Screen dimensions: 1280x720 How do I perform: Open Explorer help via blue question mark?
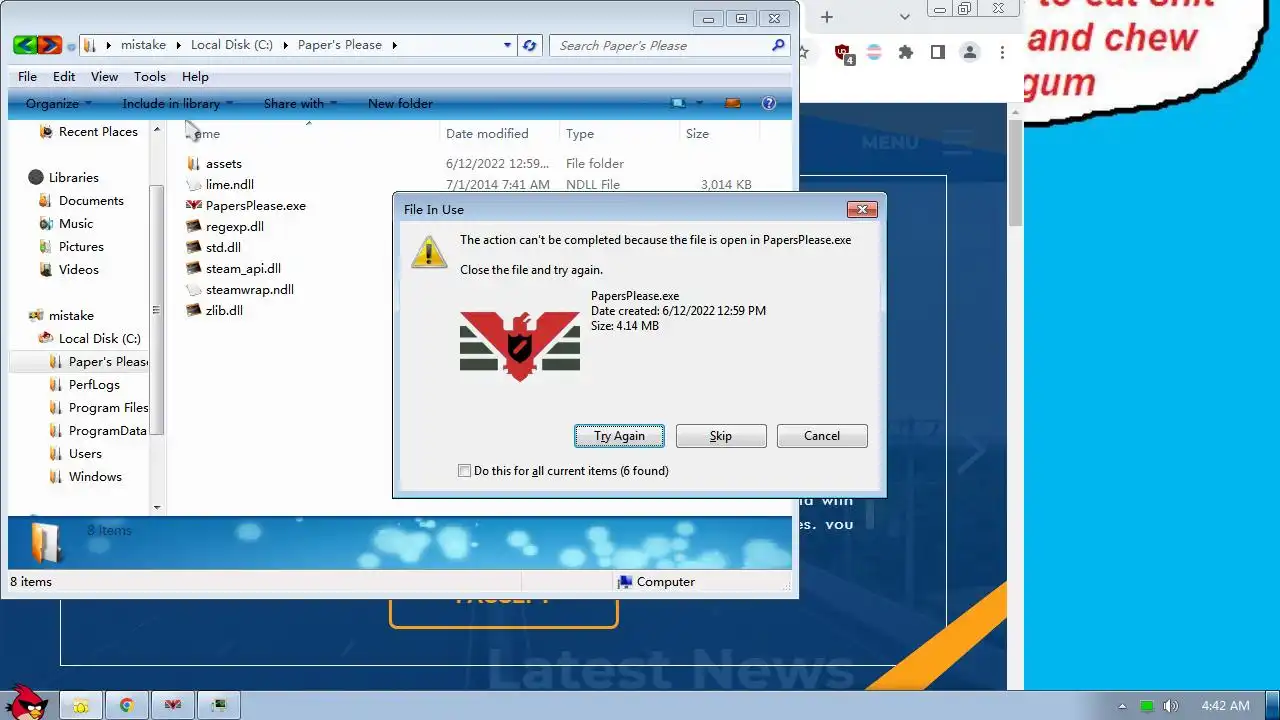[x=769, y=103]
